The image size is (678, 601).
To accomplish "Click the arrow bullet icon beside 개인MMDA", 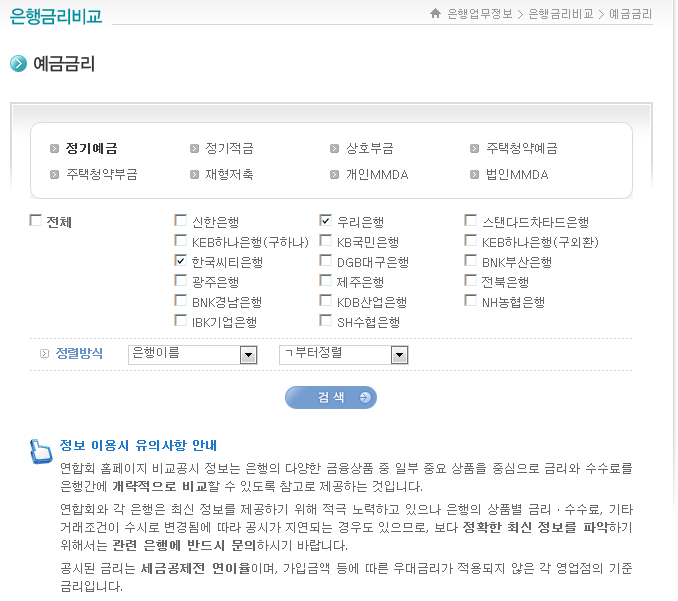I will [334, 175].
